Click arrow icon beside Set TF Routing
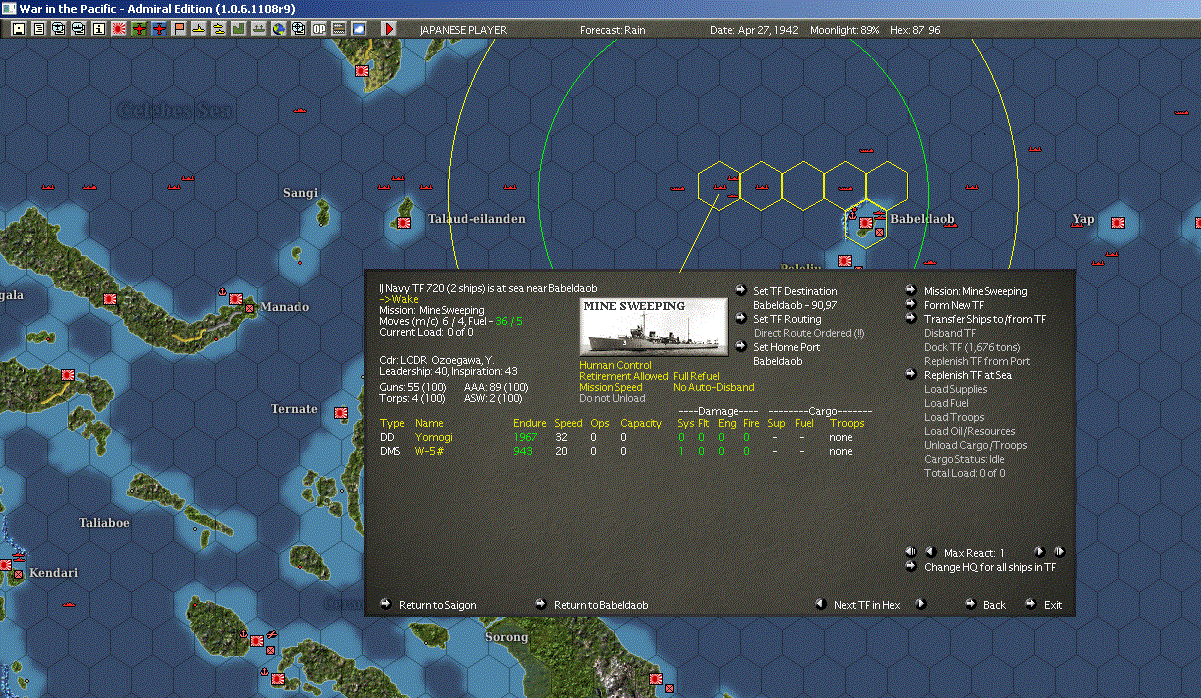 pos(741,319)
